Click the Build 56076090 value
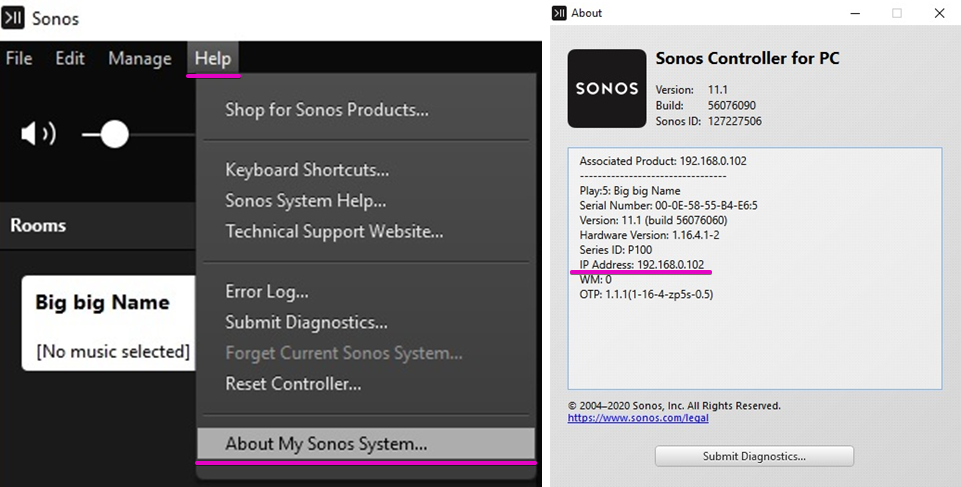 [732, 105]
